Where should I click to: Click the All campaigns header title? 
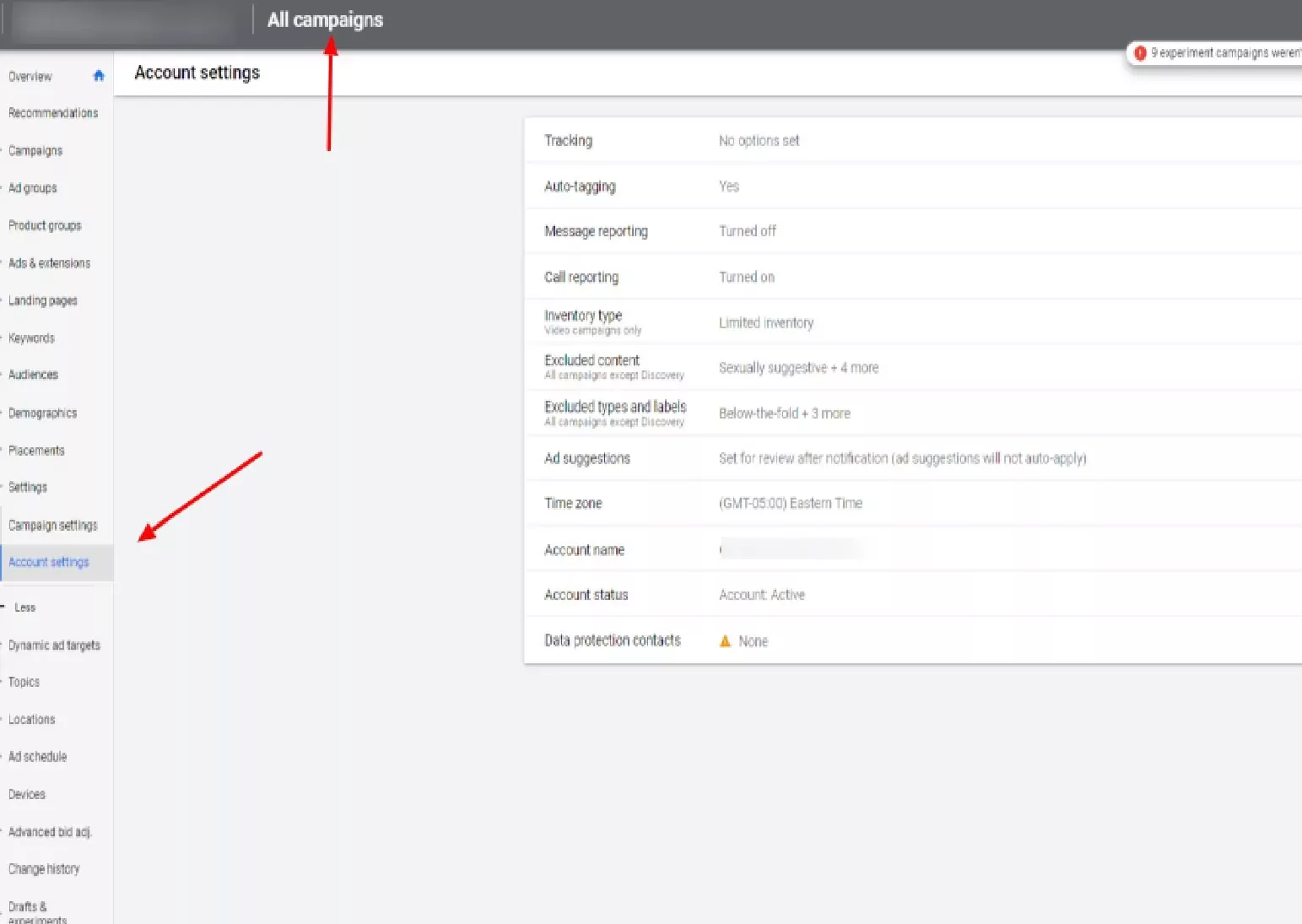pyautogui.click(x=325, y=20)
